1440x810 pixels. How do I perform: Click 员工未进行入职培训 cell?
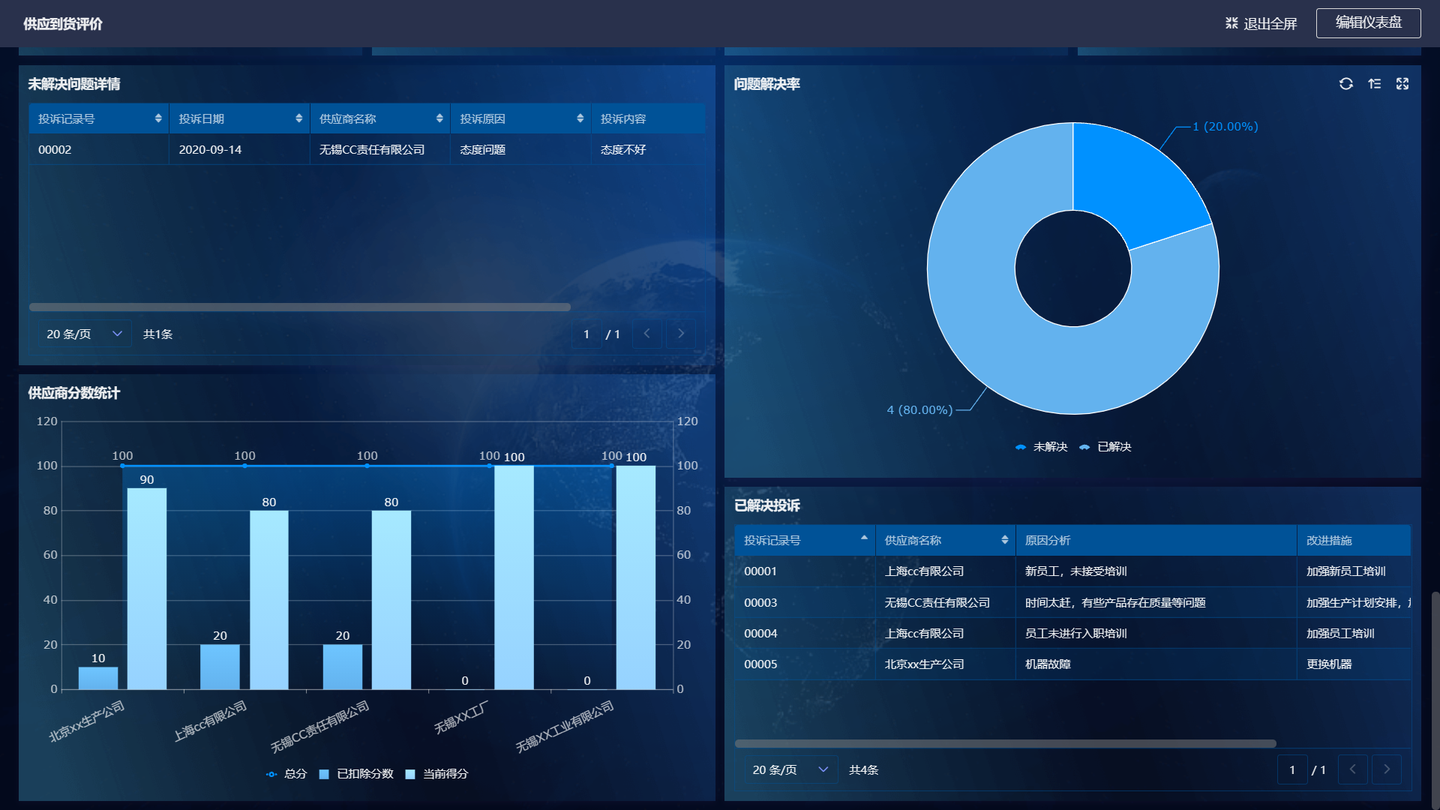coord(1076,633)
